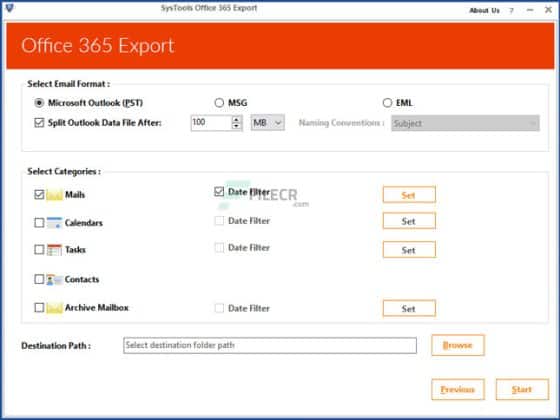Click the Mails category label
This screenshot has height=420, width=560.
point(75,195)
